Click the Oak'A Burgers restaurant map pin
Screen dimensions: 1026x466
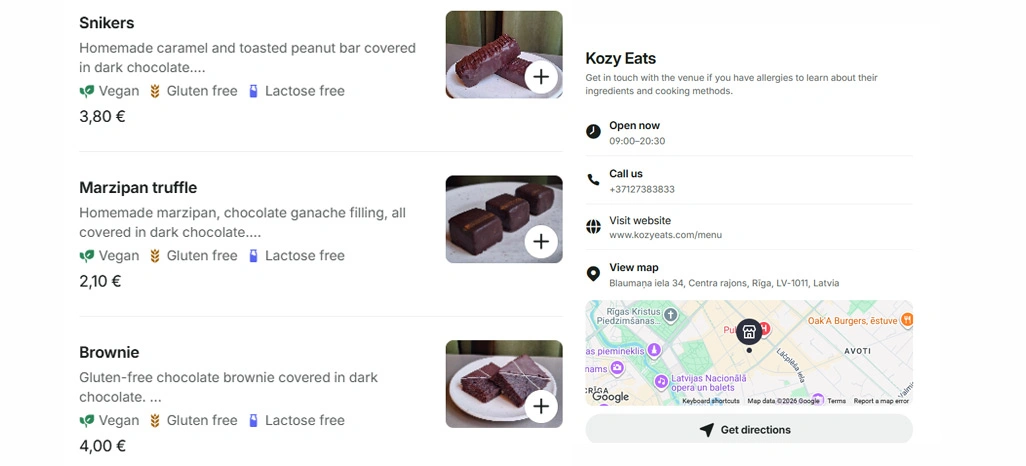pyautogui.click(x=907, y=320)
